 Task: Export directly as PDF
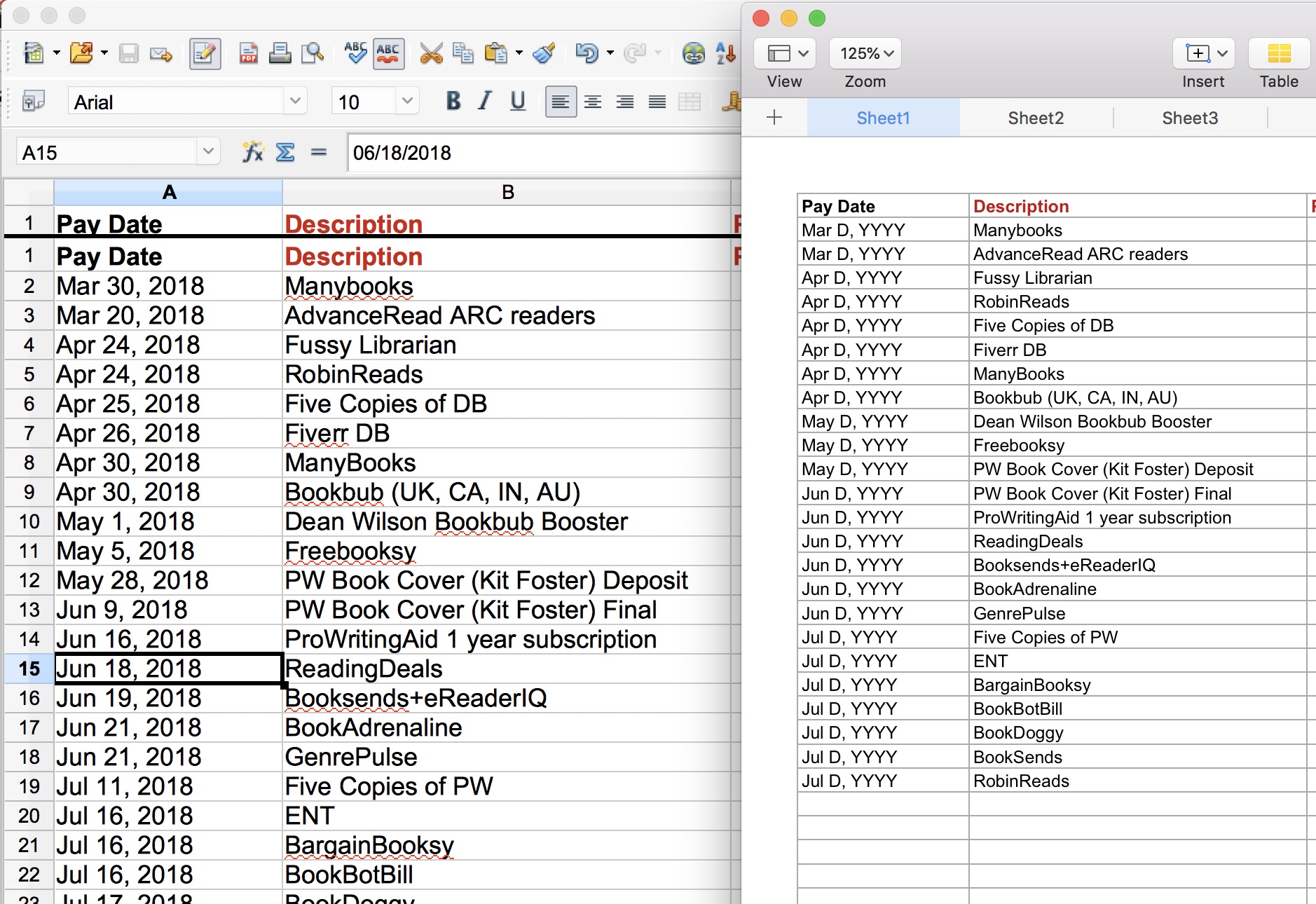(x=248, y=53)
